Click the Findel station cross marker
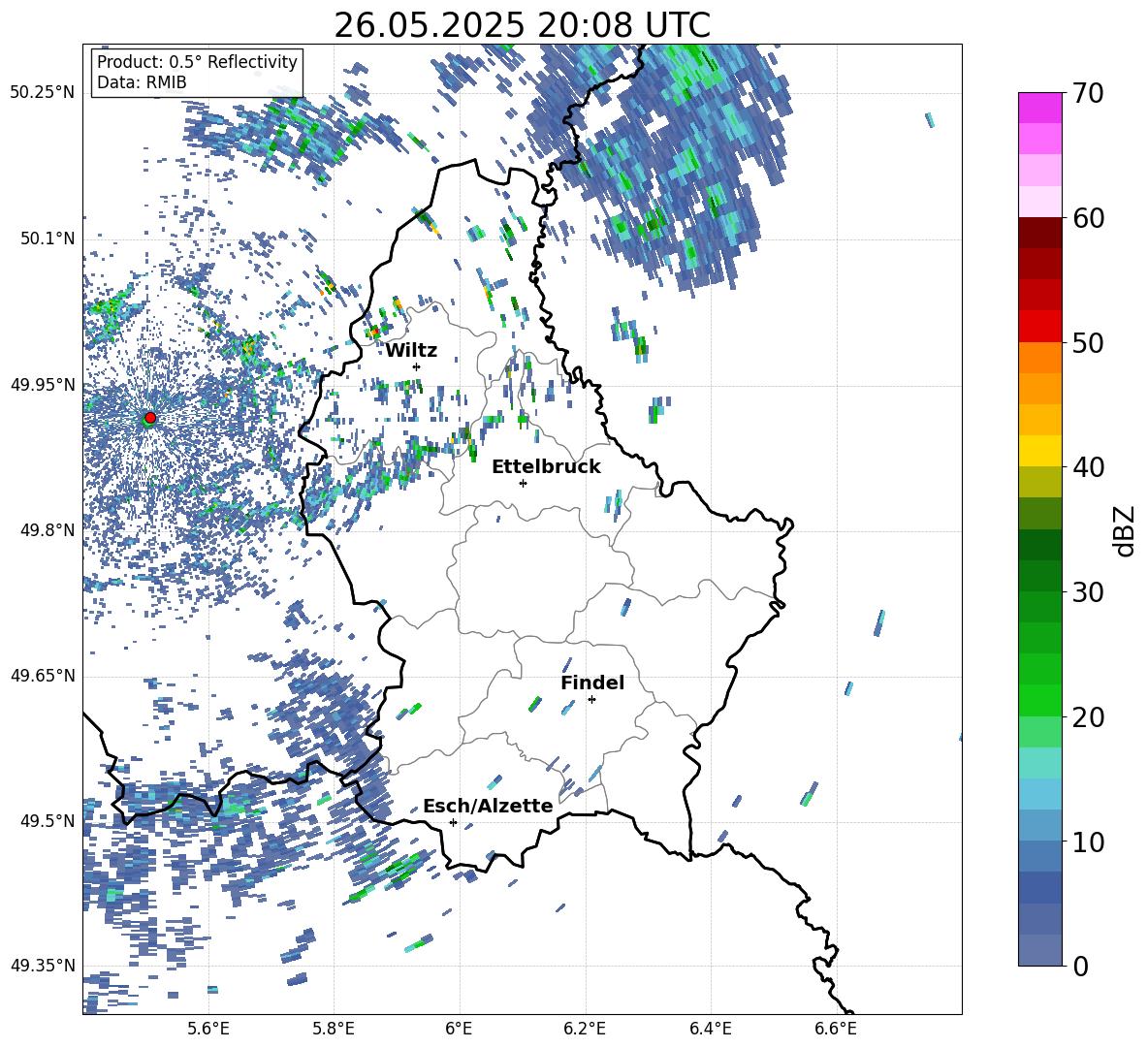This screenshot has height=1048, width=1148. pyautogui.click(x=591, y=700)
